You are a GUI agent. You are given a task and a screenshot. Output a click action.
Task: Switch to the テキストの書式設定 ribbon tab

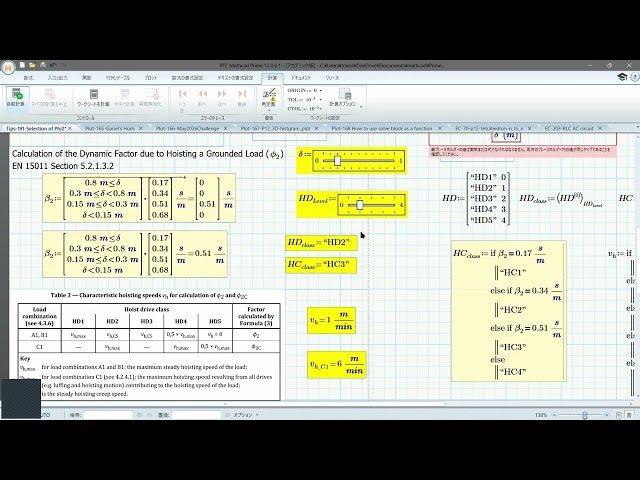coord(235,78)
